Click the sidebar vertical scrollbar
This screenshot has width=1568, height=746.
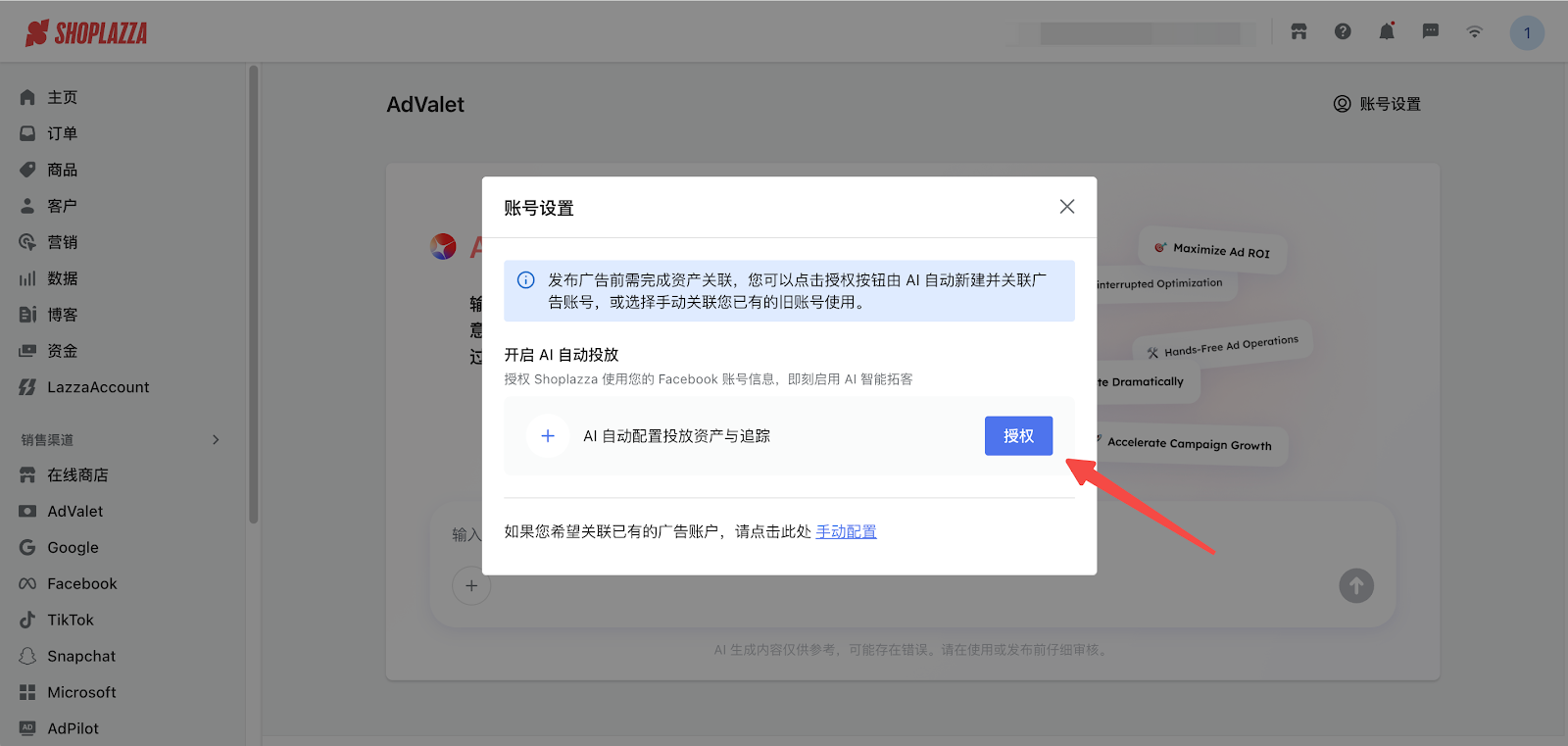(253, 294)
